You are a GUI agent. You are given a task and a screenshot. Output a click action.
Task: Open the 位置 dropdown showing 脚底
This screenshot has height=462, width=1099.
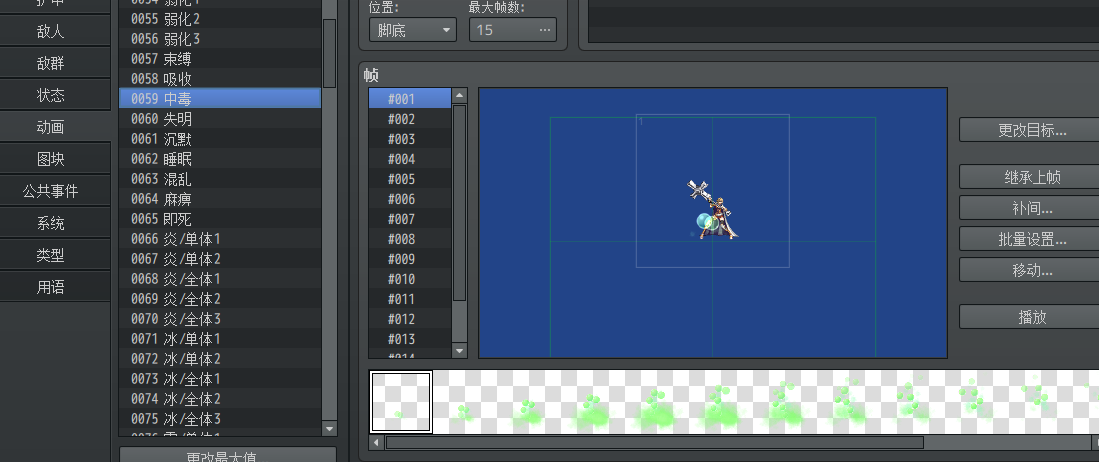(413, 30)
